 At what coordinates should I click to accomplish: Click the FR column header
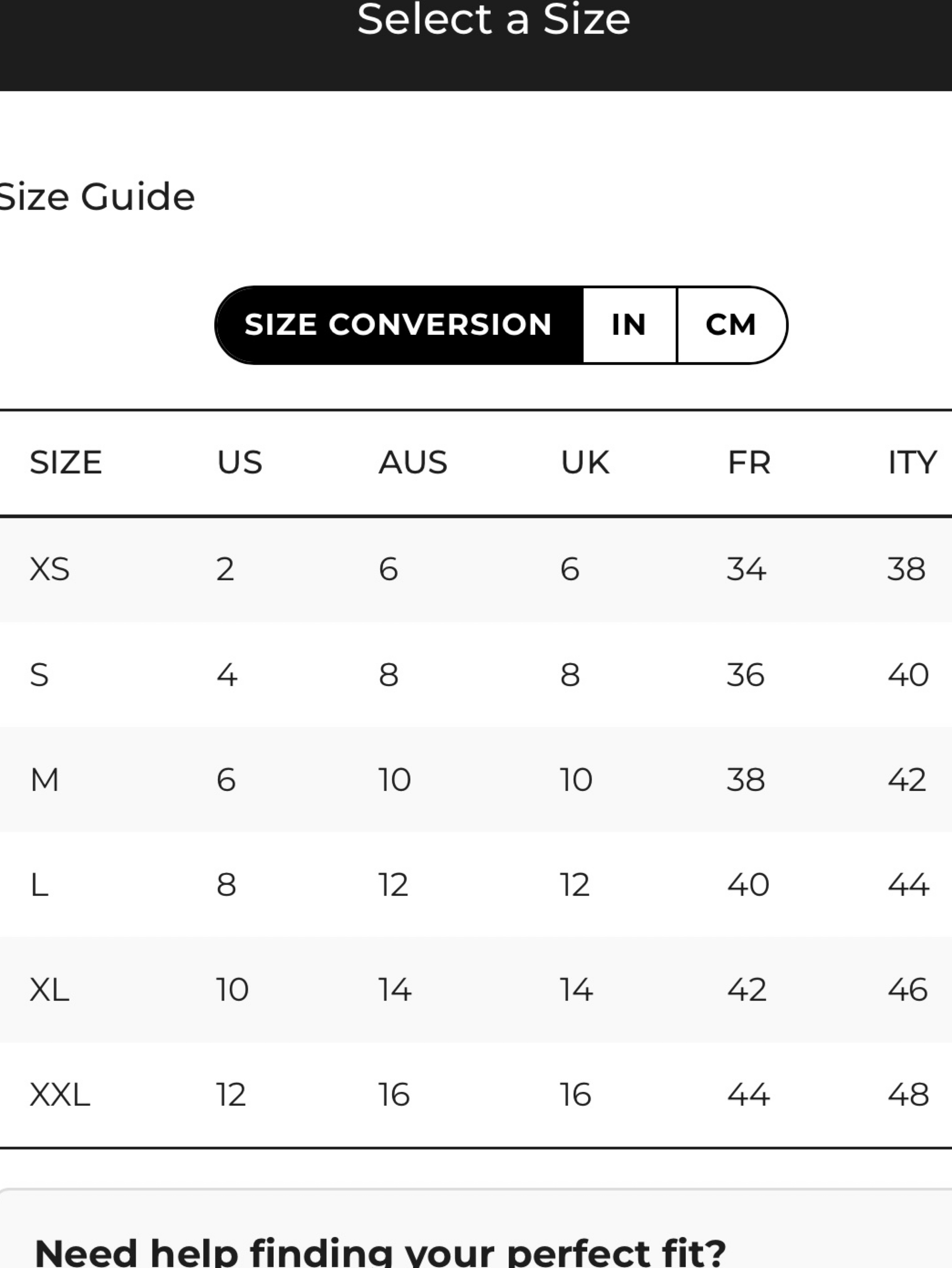(x=749, y=462)
